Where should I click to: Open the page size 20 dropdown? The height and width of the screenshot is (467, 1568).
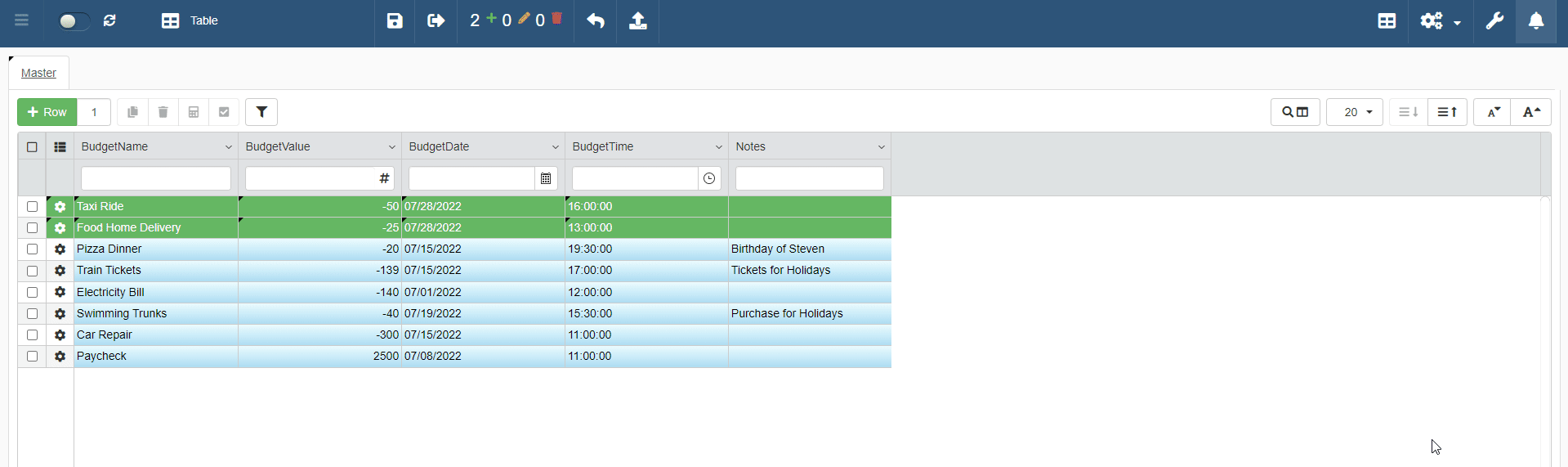coord(1354,112)
